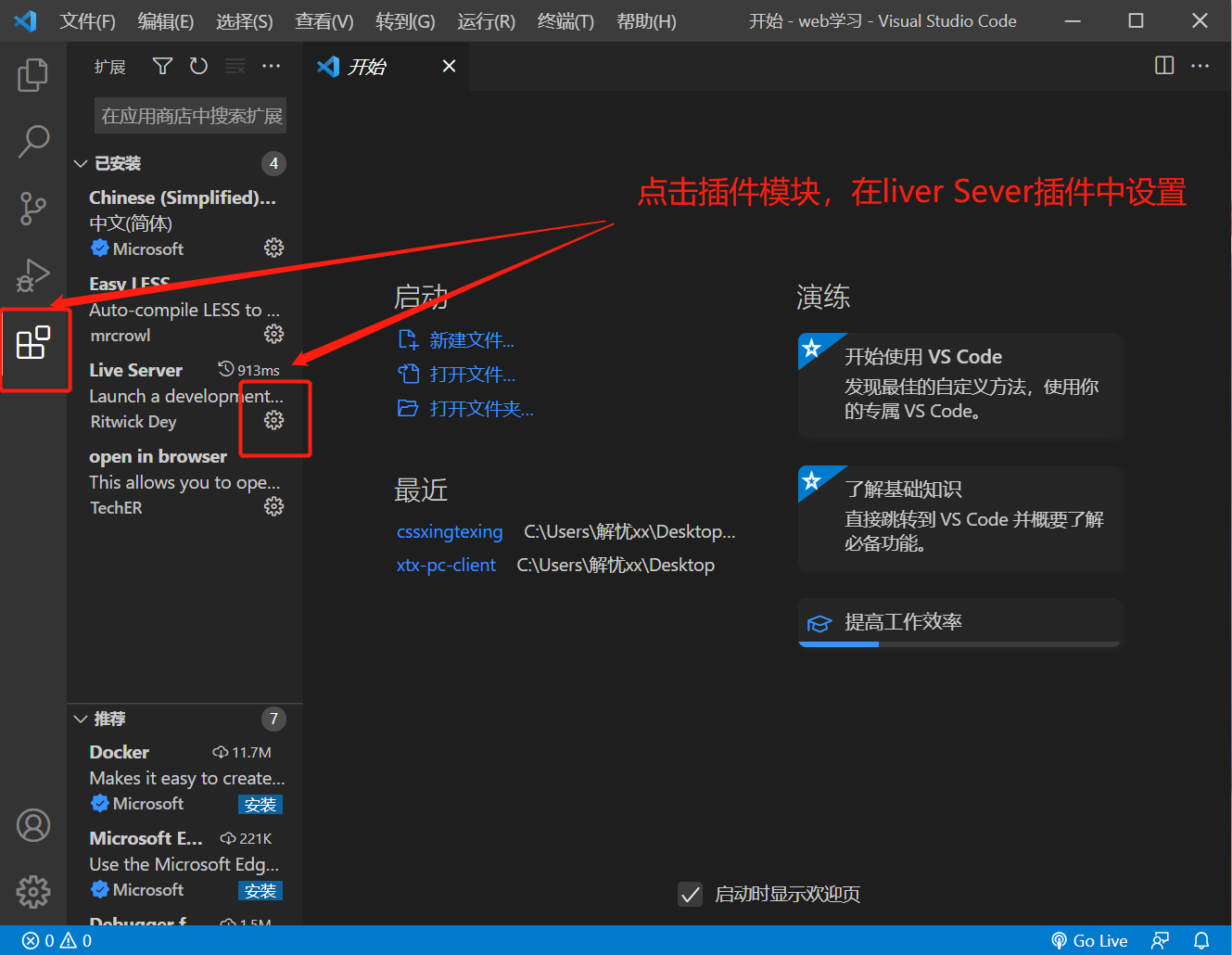
Task: Open the 帮助(H) menu
Action: coord(646,21)
